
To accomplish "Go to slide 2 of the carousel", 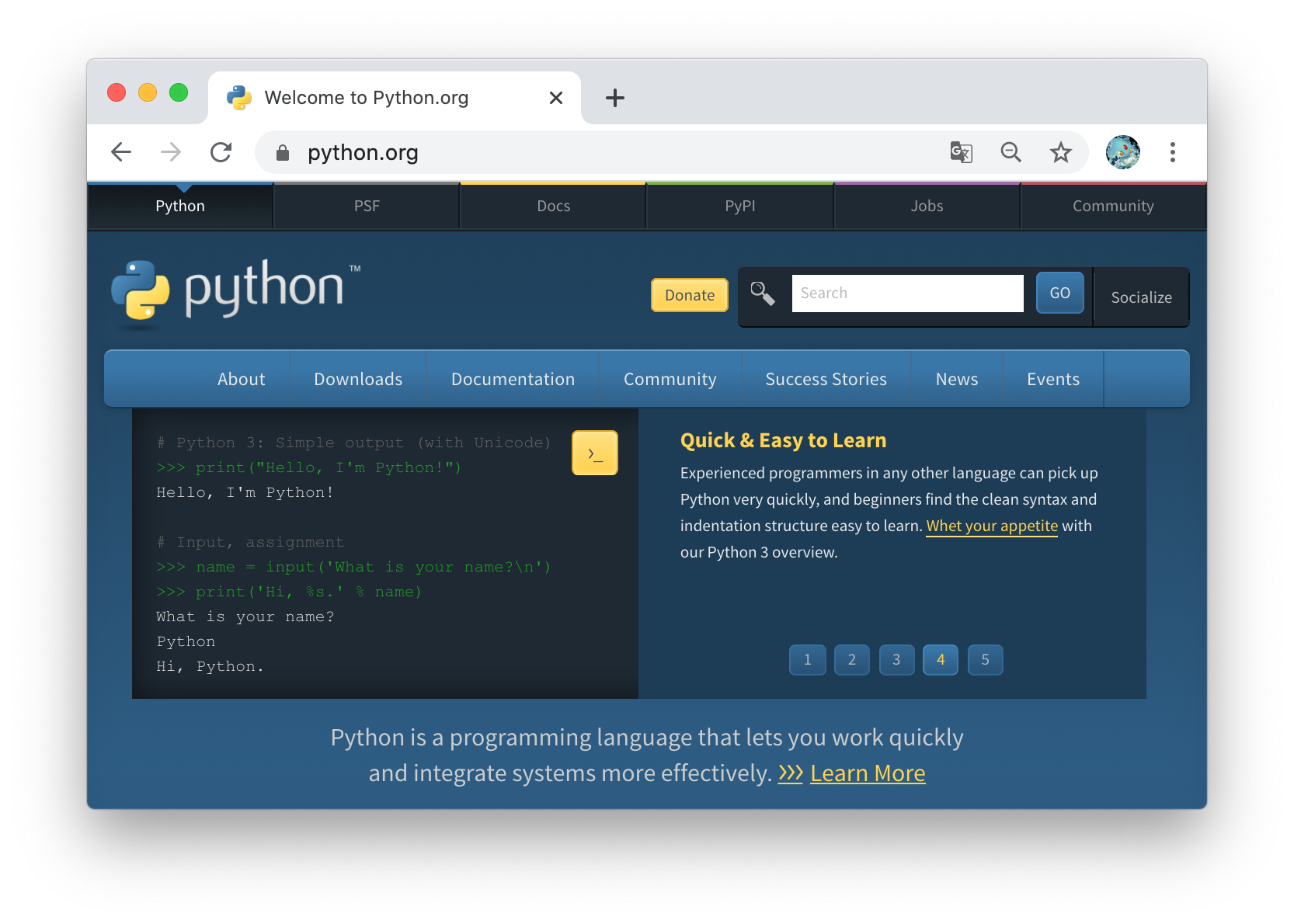I will point(852,660).
